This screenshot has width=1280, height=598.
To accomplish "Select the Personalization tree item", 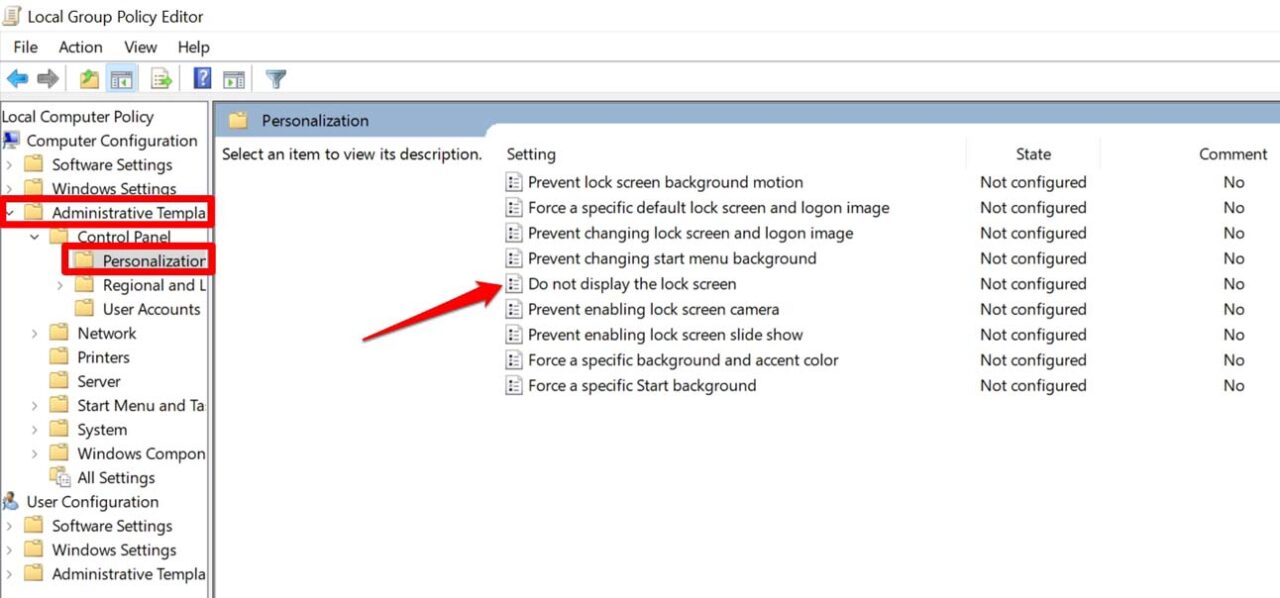I will pos(154,261).
